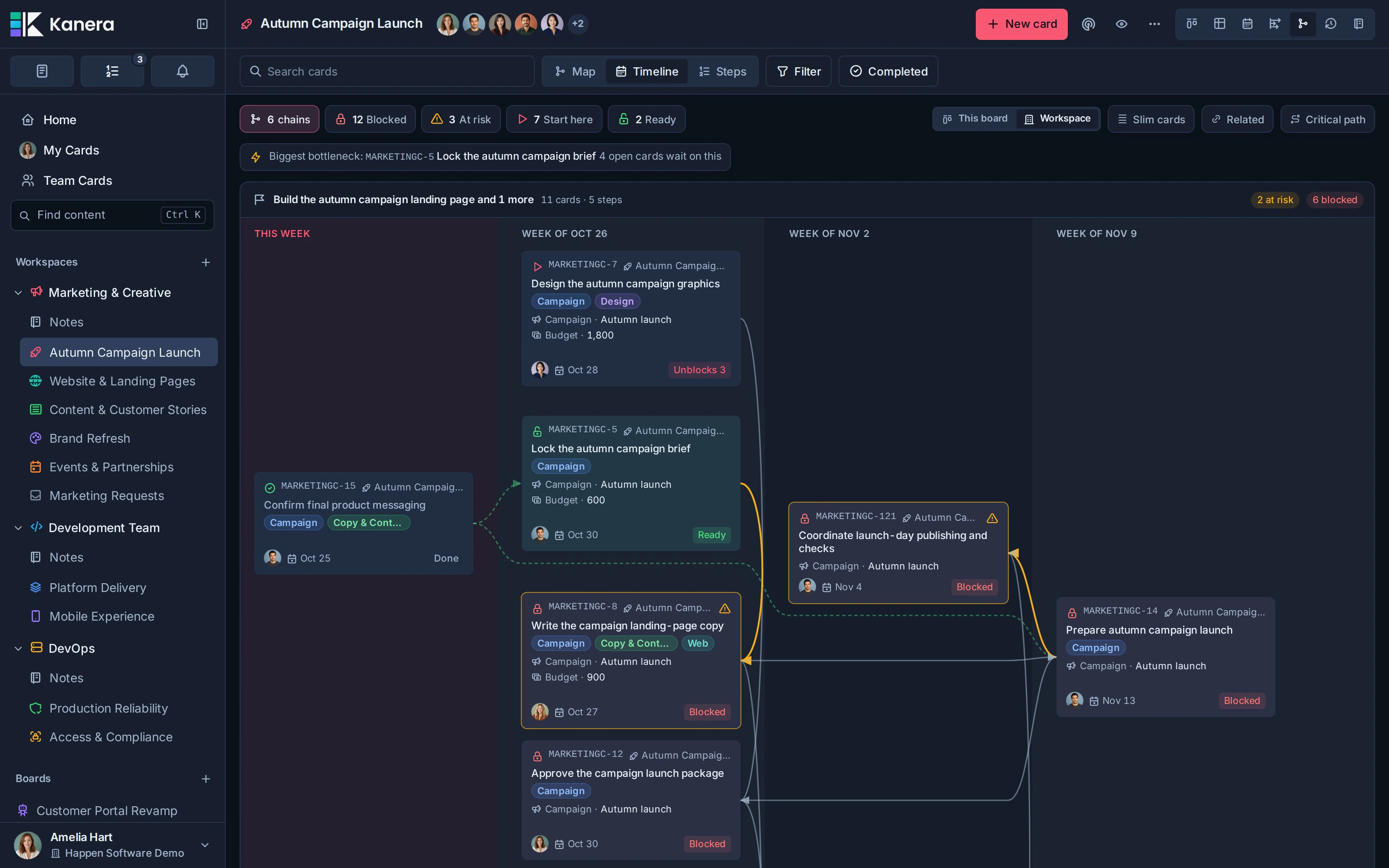Switch to the table view icon

click(x=1220, y=23)
